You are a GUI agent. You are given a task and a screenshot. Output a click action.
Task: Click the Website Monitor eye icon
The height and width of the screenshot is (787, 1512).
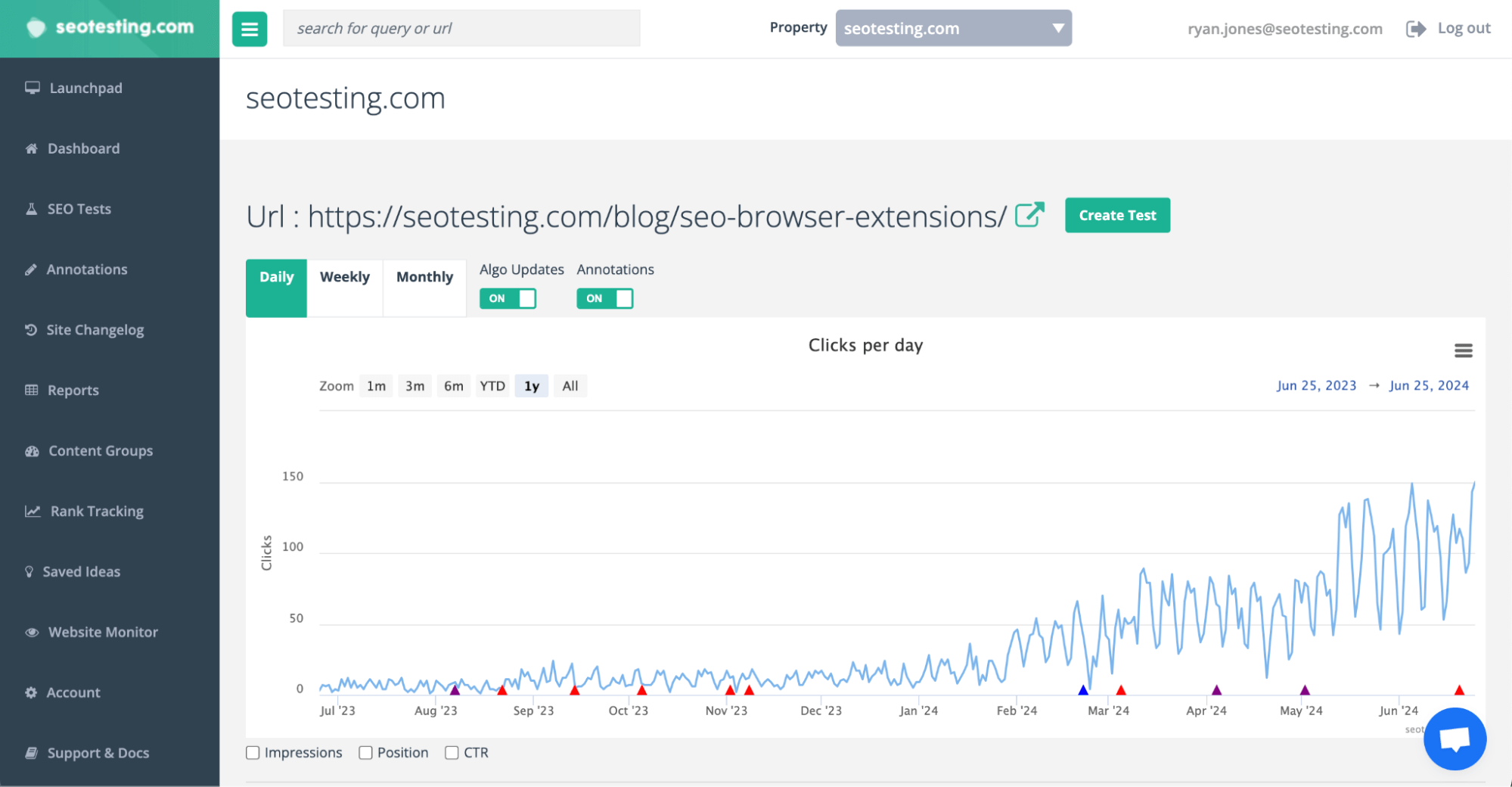(32, 633)
